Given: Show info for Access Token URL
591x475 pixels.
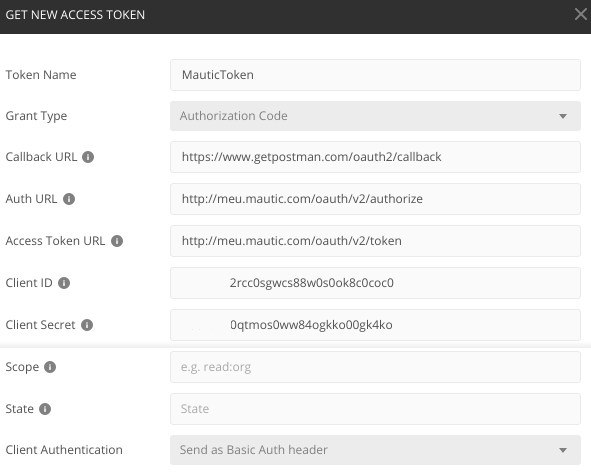Looking at the screenshot, I should pos(117,241).
